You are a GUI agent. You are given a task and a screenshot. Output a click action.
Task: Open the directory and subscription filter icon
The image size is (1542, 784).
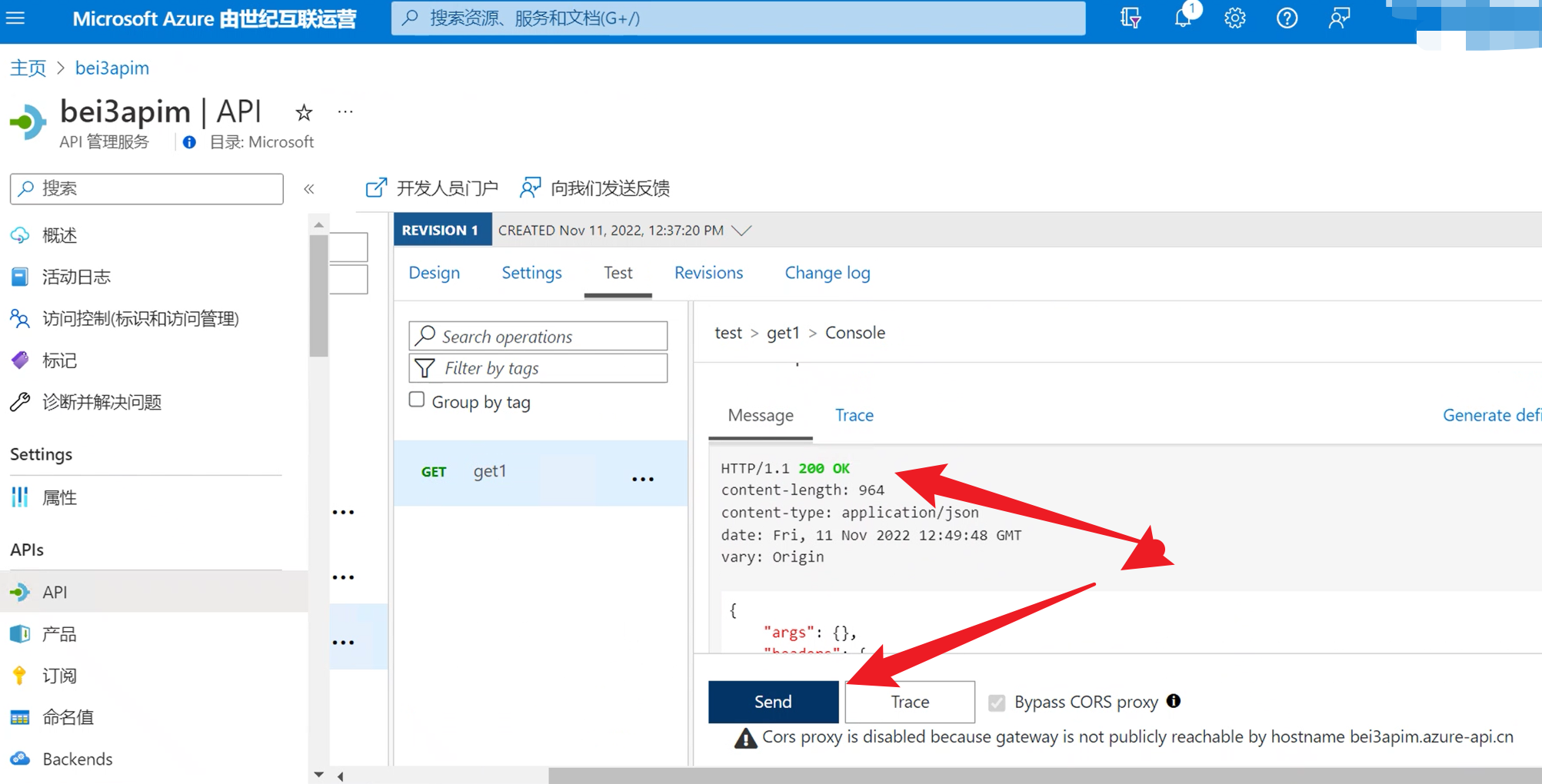(x=1131, y=18)
